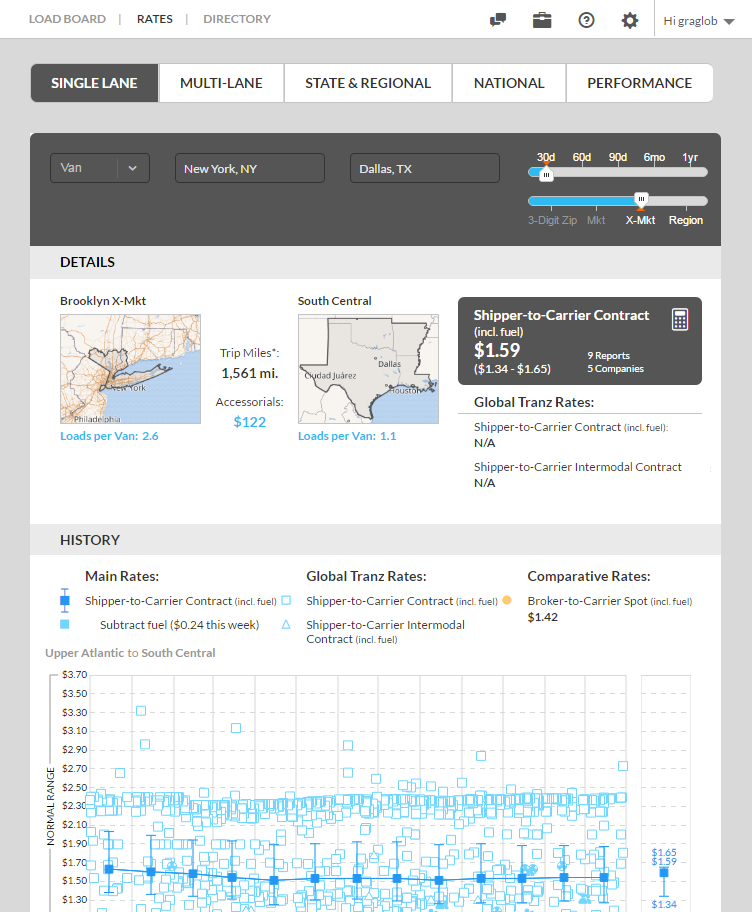Screen dimensions: 752x912
Task: Click the Spot rate $1.42 value
Action: 543,617
